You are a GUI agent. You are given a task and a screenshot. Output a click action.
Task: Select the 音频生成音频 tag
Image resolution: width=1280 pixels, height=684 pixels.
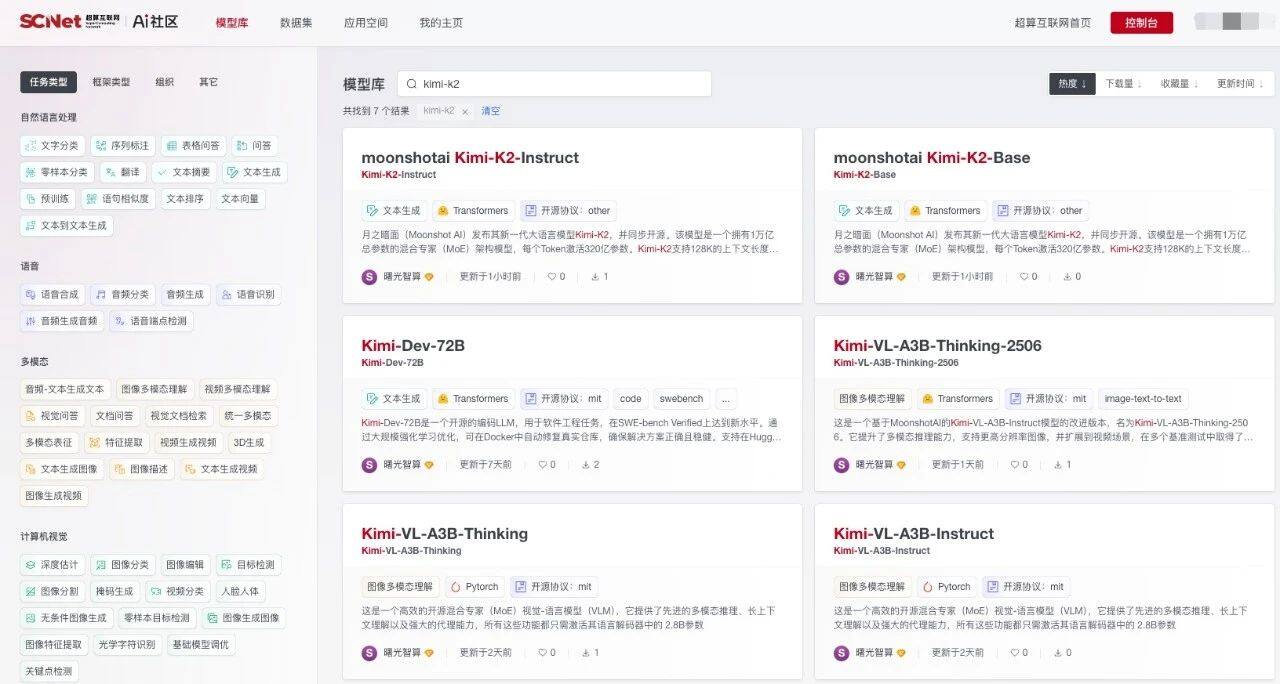click(61, 321)
